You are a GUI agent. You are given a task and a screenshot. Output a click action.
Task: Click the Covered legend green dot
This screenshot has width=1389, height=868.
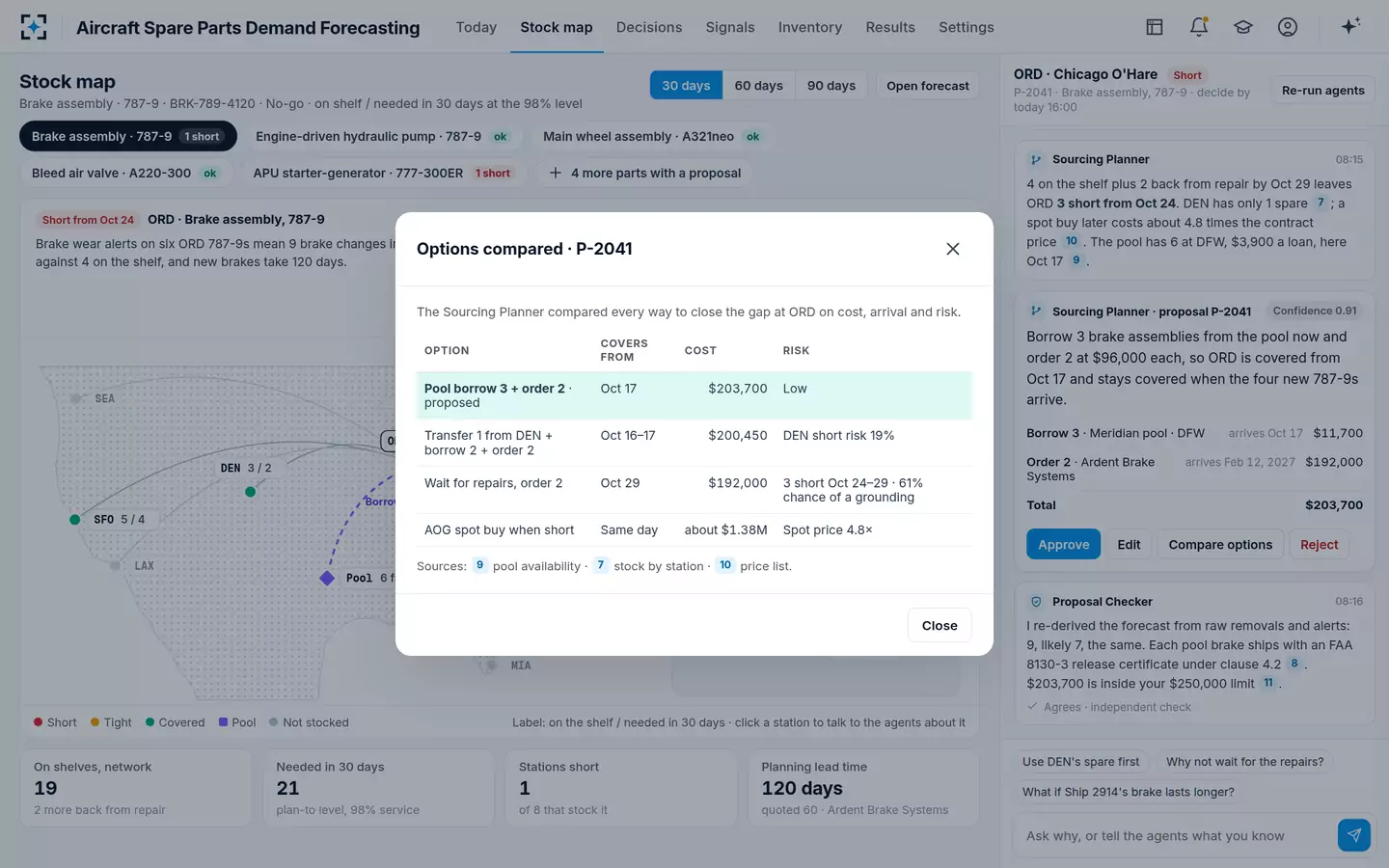click(150, 721)
